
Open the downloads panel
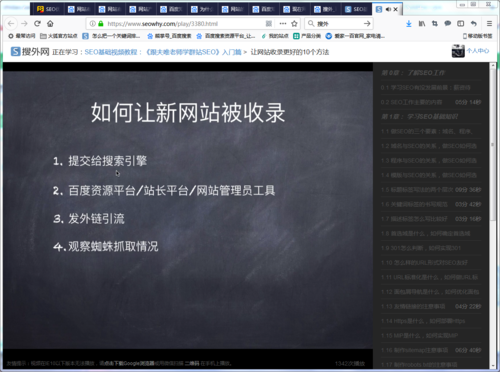(x=409, y=24)
